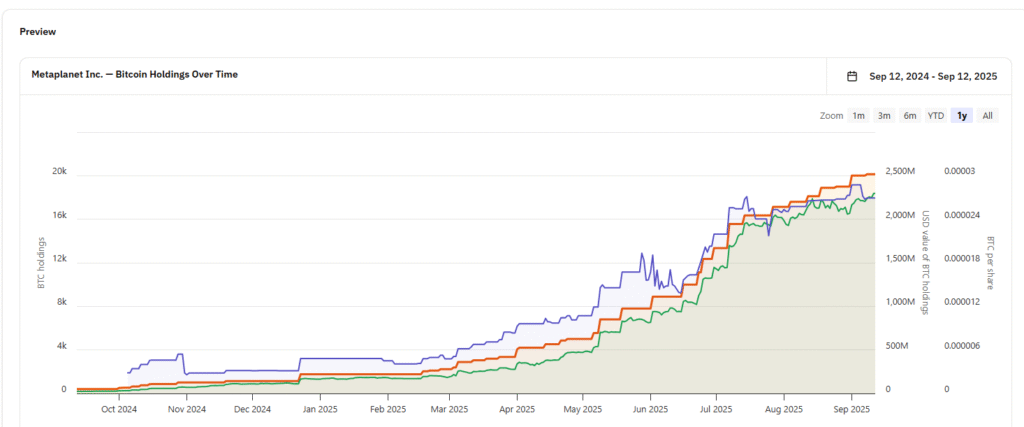Choose the 1y zoom range
The image size is (1024, 427).
tap(962, 116)
